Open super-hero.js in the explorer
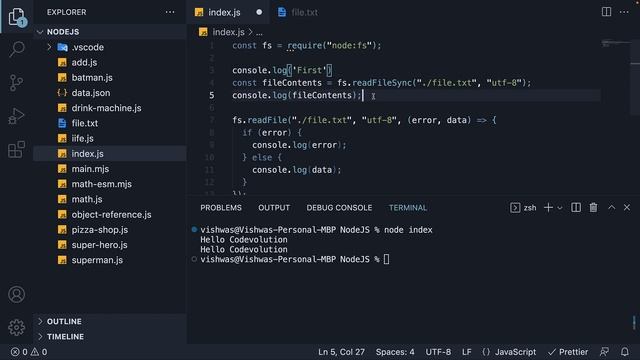The image size is (640, 360). tap(110, 245)
